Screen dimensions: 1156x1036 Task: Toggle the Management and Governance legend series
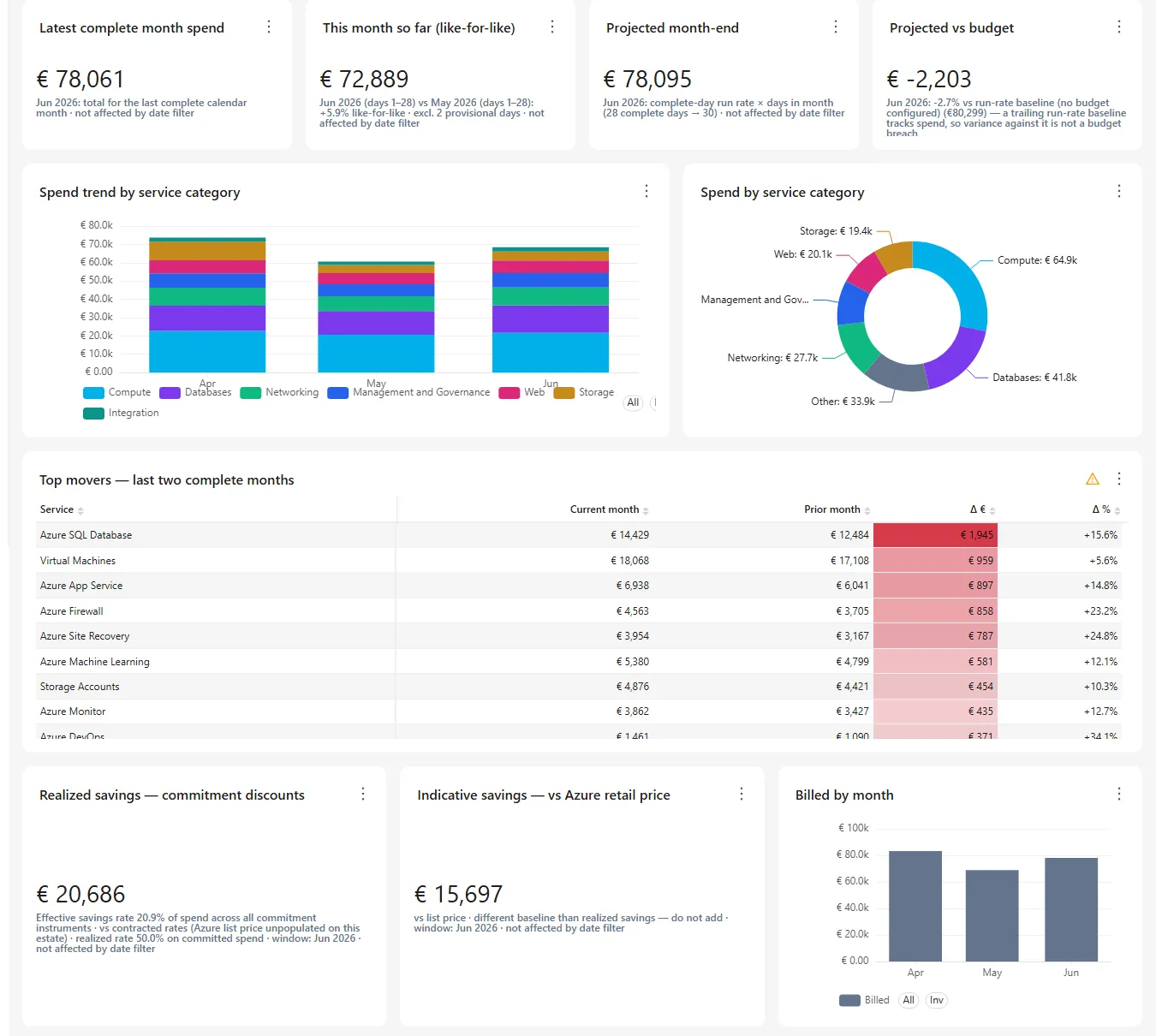tap(408, 393)
